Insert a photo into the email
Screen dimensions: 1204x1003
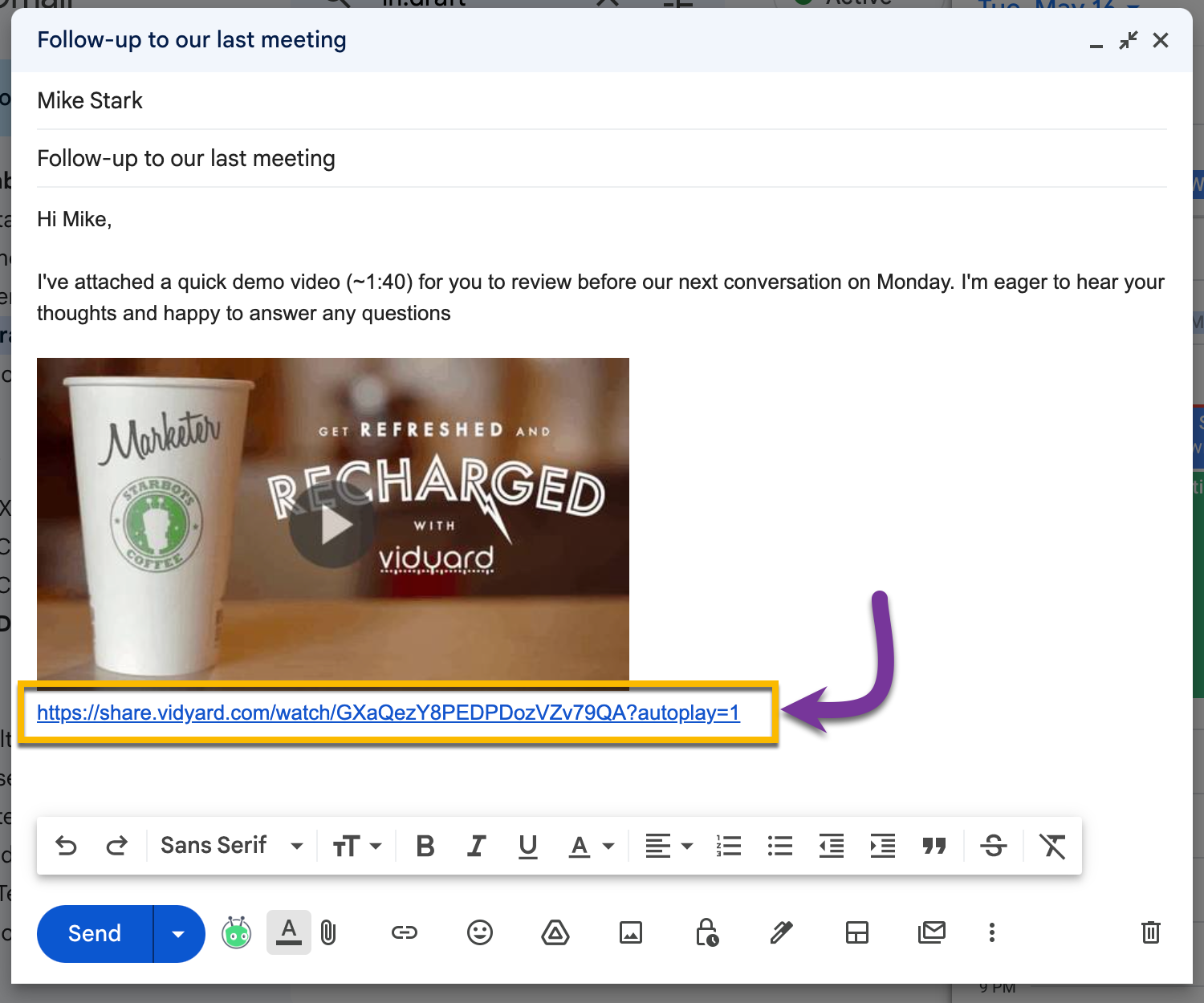pos(631,932)
